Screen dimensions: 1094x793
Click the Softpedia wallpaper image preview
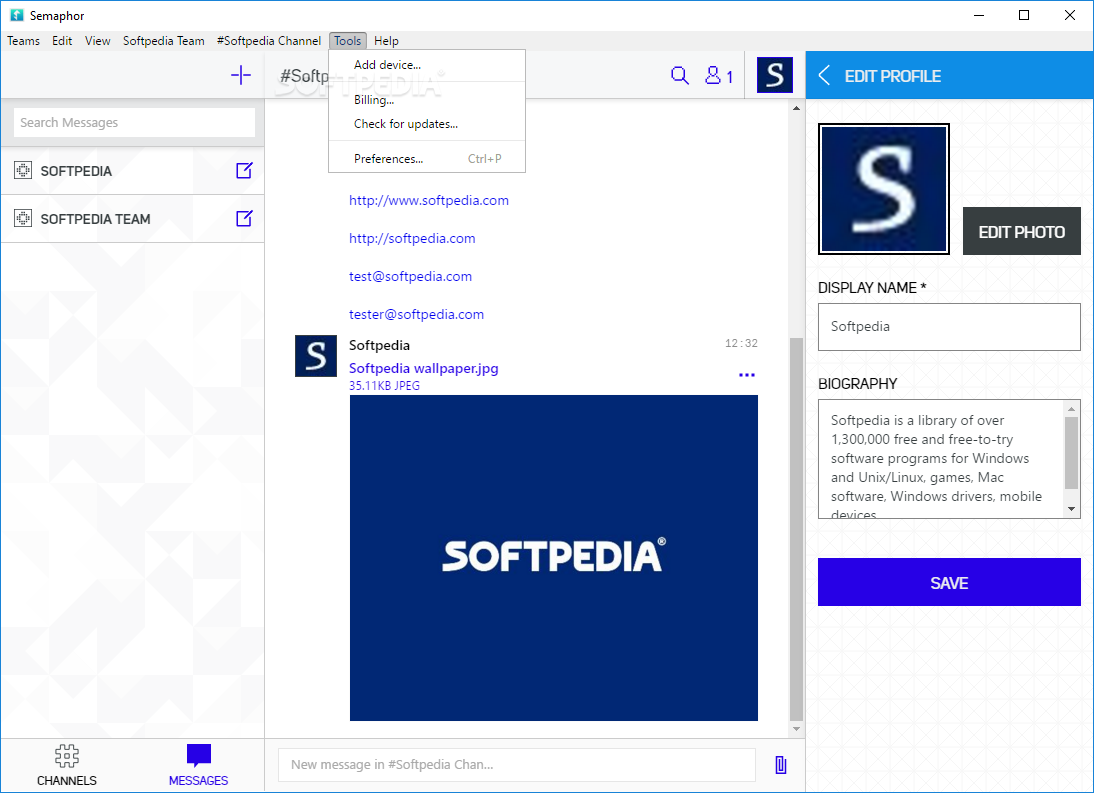[553, 558]
